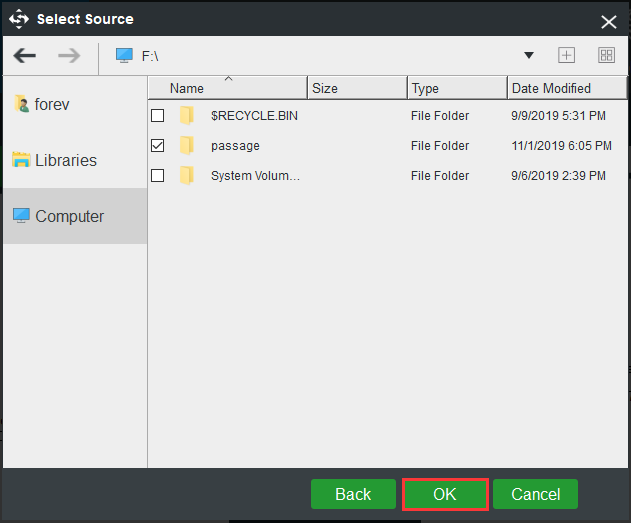Tick the System Volume folder checkbox

pos(158,176)
